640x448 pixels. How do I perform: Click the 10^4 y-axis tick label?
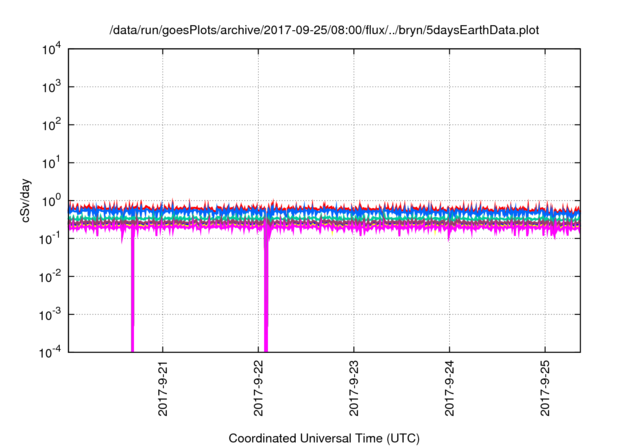[x=51, y=50]
